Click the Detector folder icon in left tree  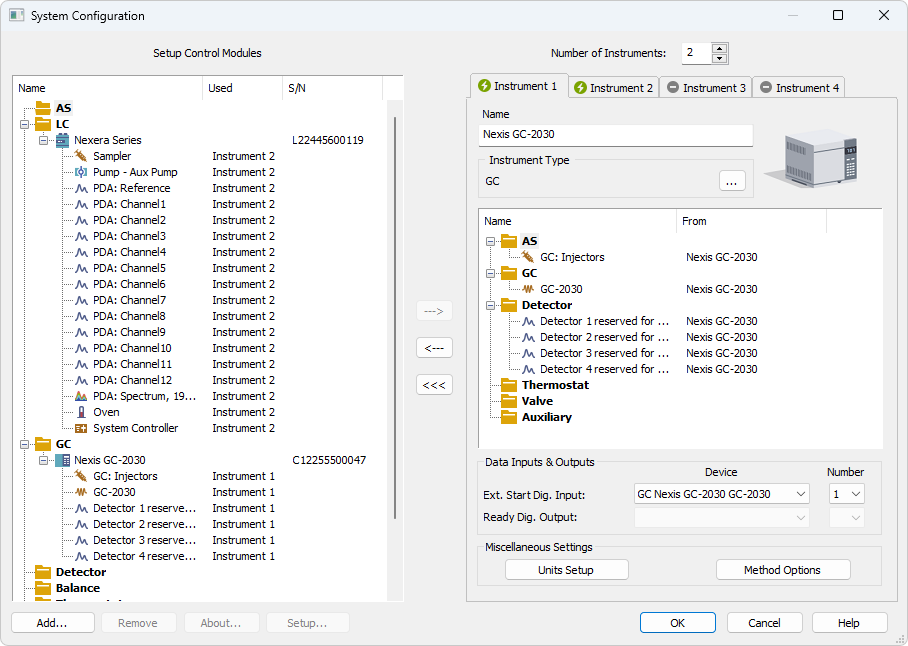click(x=43, y=572)
